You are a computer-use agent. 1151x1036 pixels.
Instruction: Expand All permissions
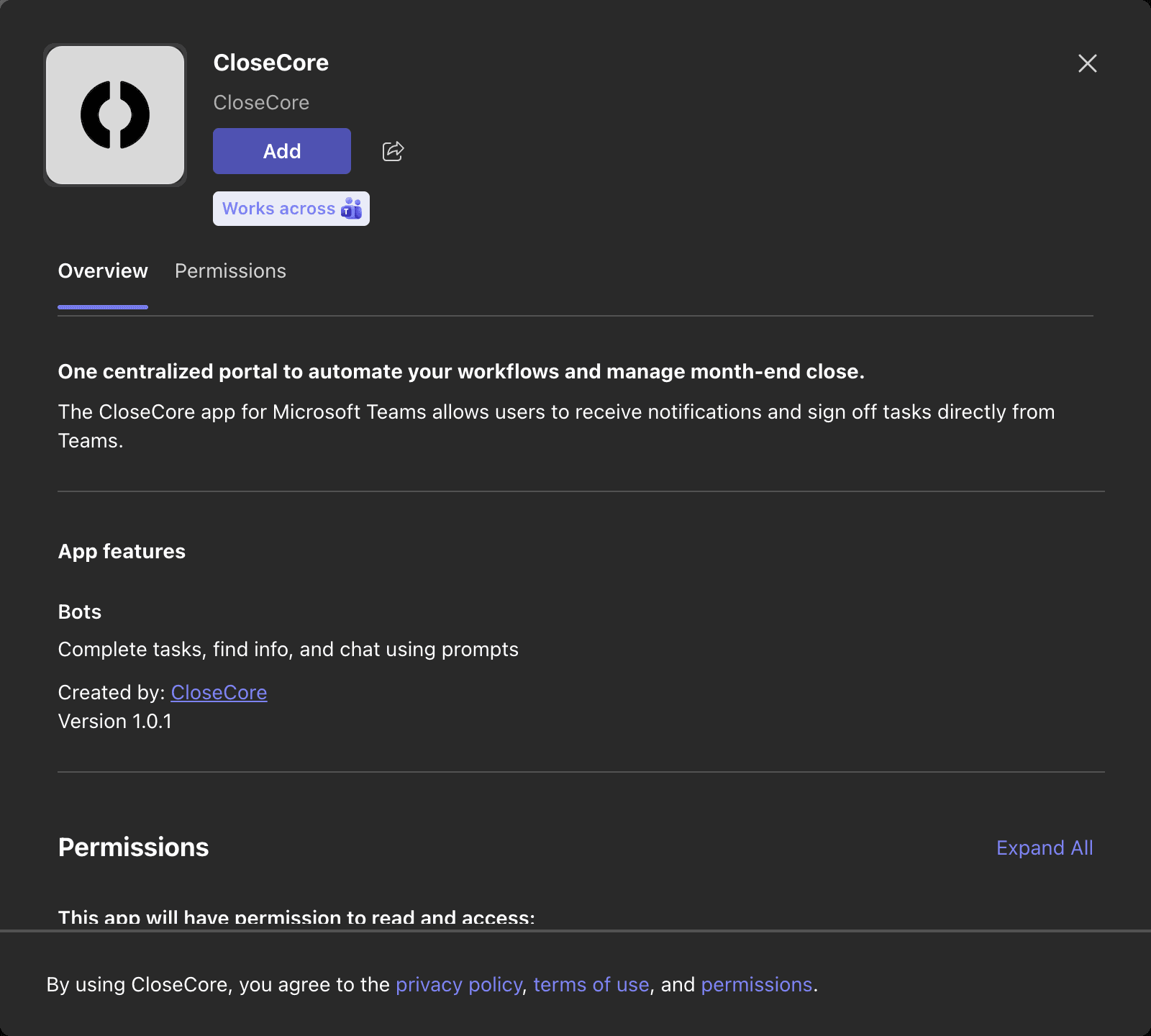pos(1045,848)
